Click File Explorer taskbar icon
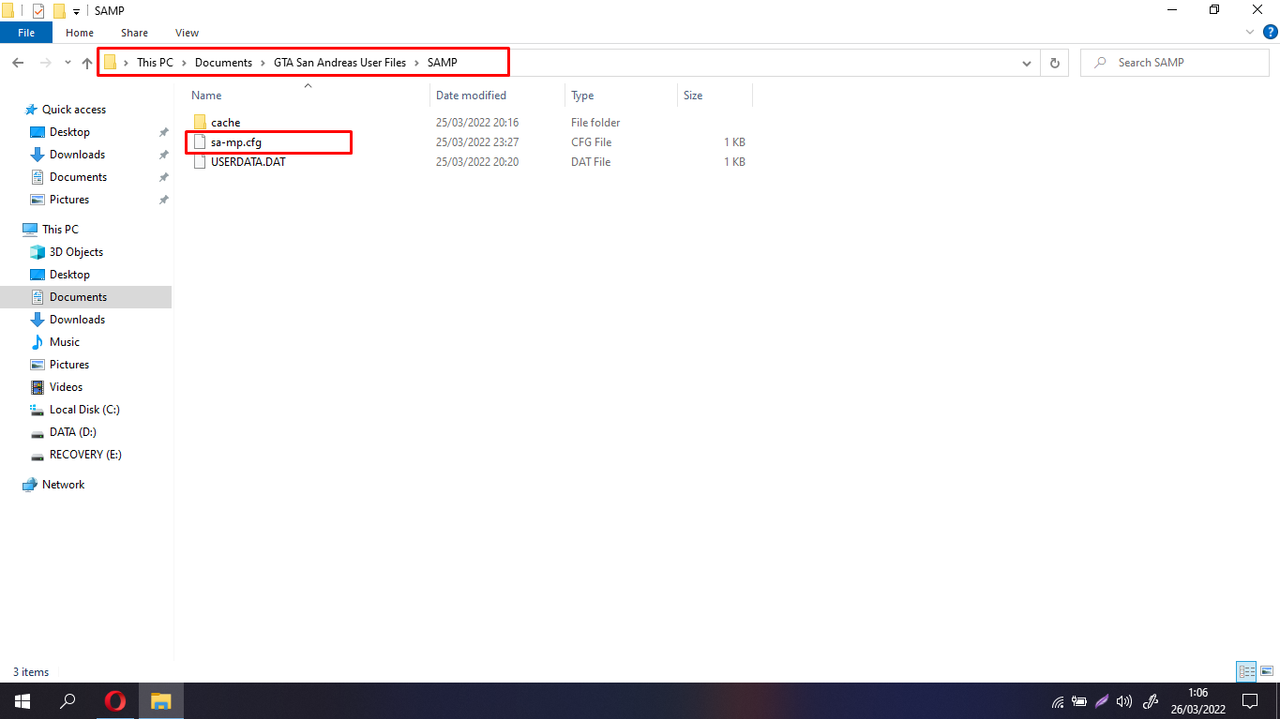The image size is (1280, 719). click(x=161, y=701)
